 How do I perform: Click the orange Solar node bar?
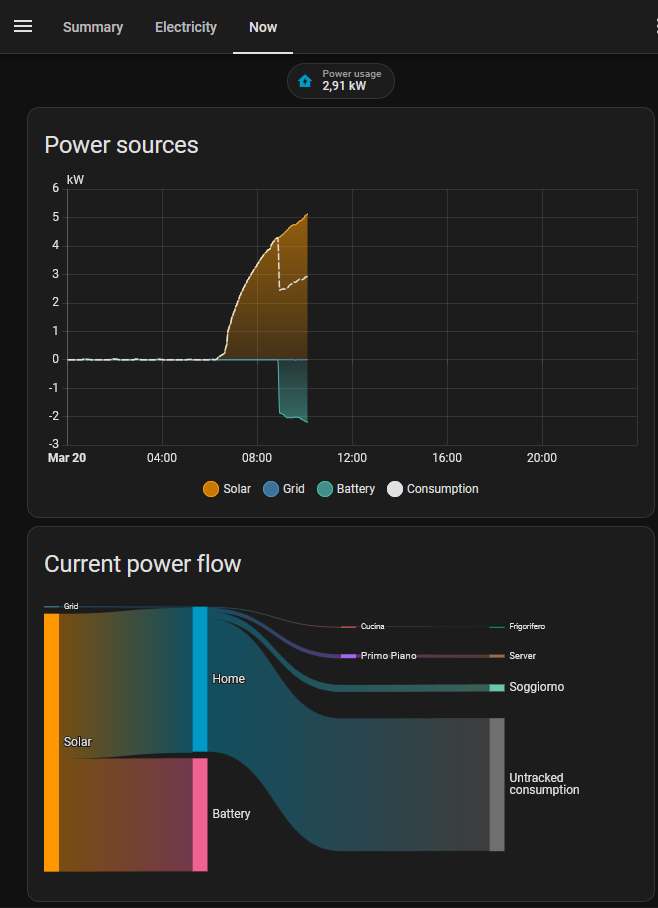(x=52, y=742)
